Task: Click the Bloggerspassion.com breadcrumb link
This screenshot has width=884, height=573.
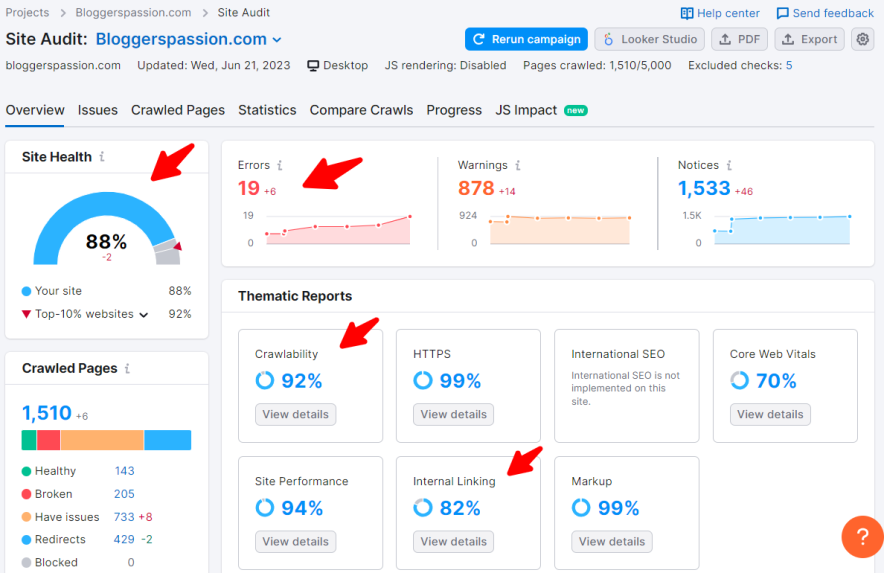Action: (x=133, y=12)
